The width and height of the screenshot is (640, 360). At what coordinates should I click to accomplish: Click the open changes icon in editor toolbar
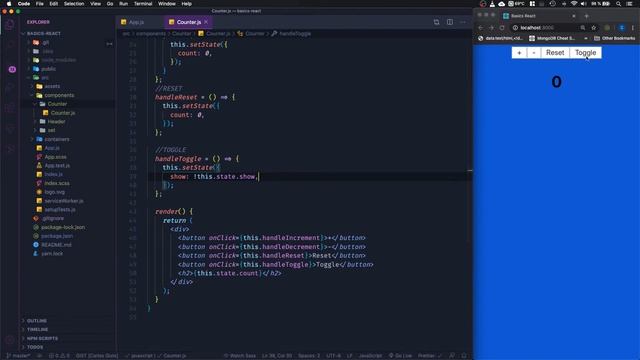pos(436,22)
